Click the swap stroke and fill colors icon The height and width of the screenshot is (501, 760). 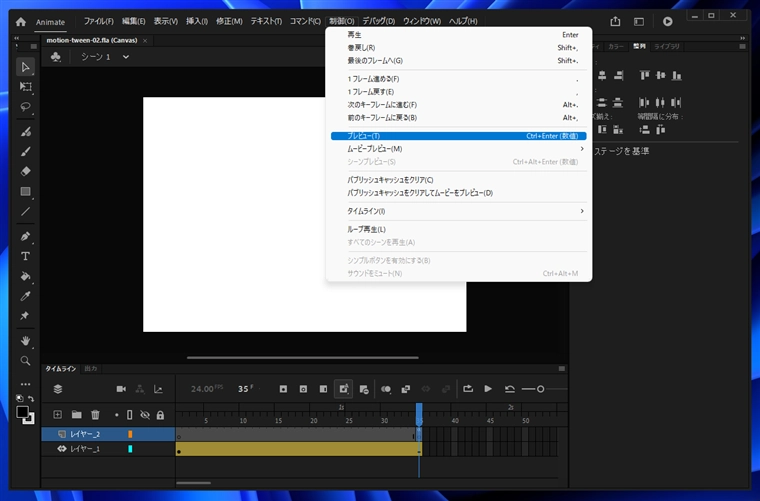tap(31, 399)
